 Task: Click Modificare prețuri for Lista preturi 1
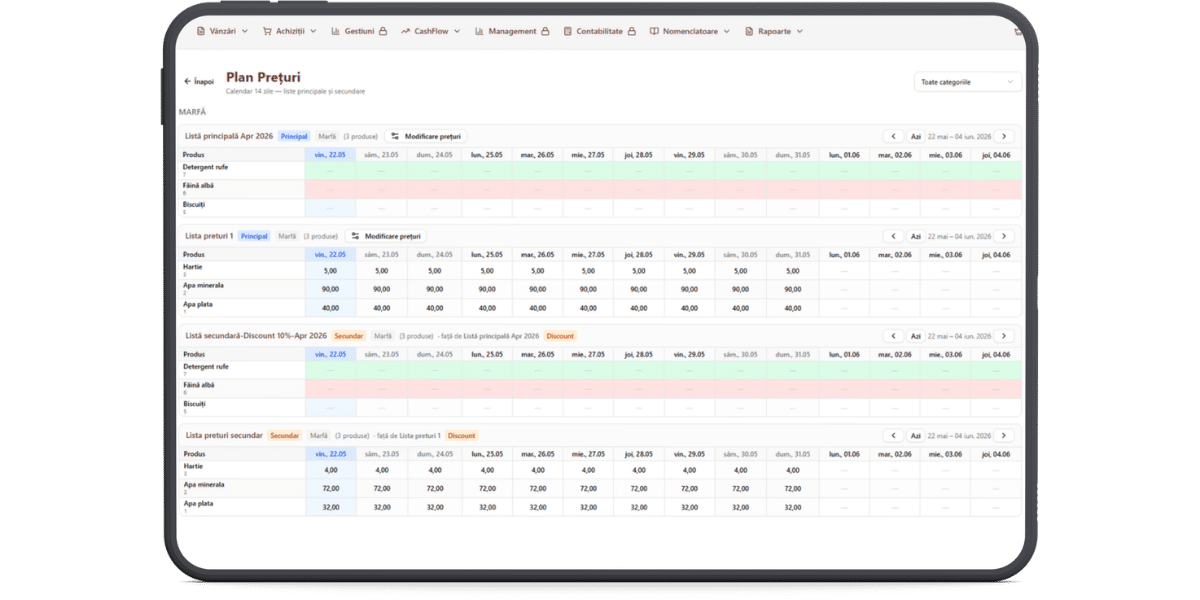[386, 236]
